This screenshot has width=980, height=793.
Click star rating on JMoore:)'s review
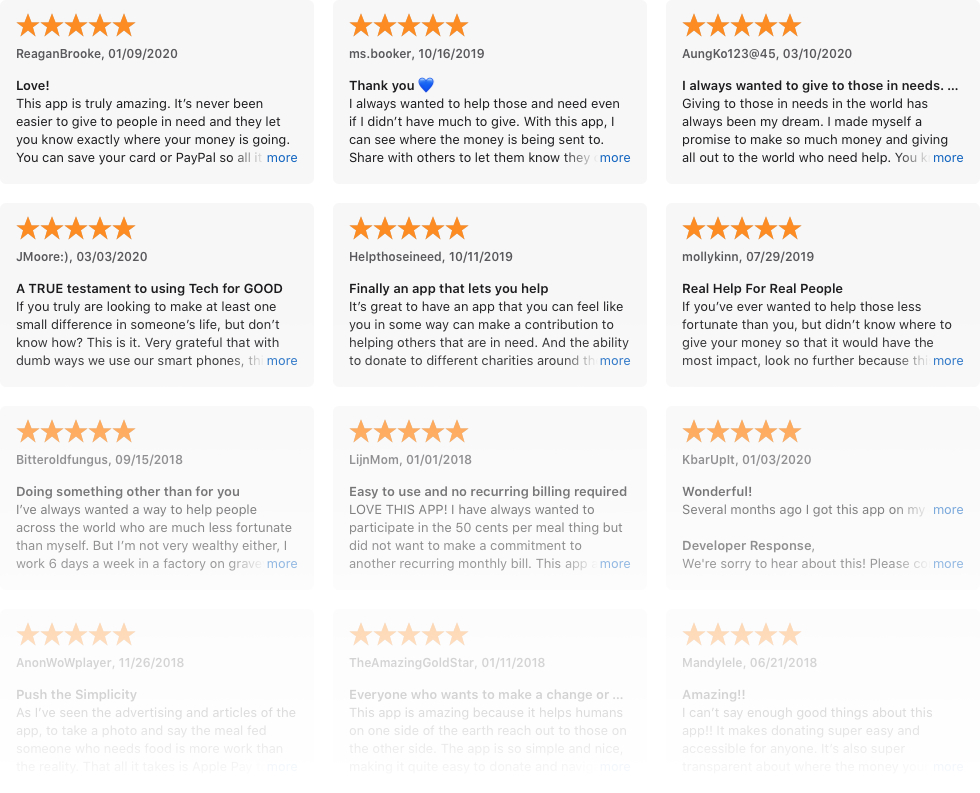coord(76,229)
